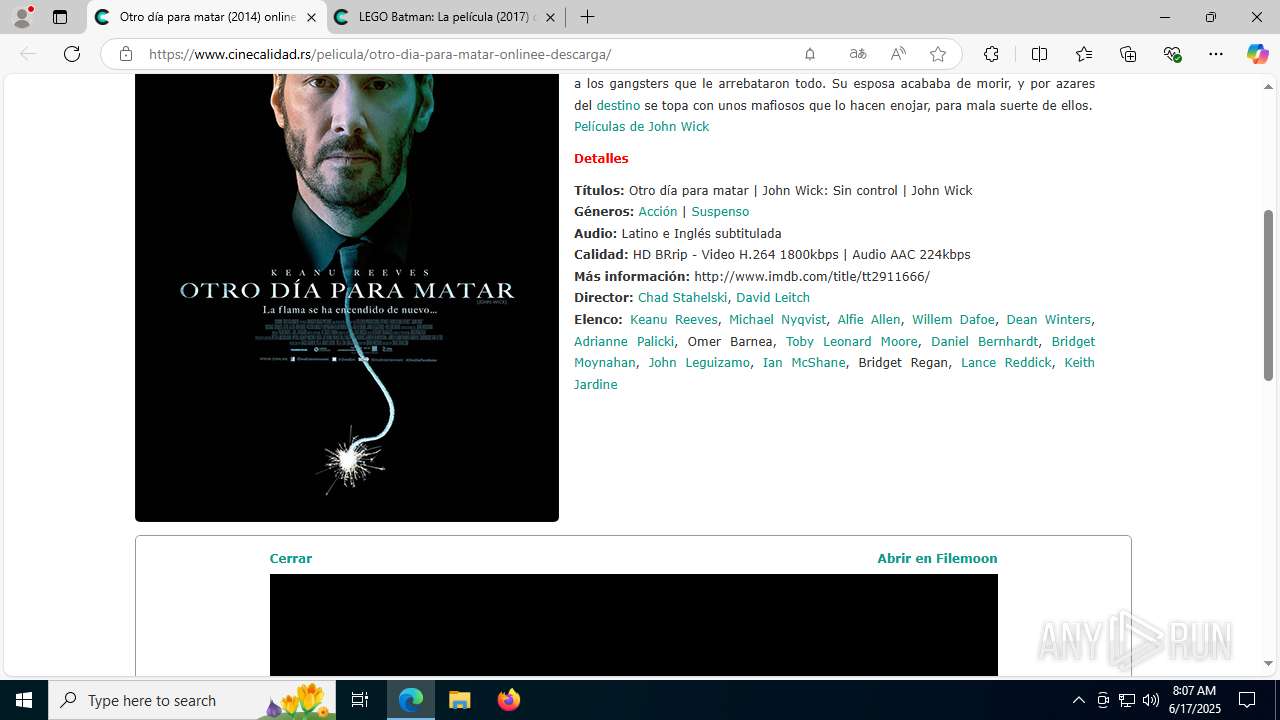This screenshot has height=720, width=1280.
Task: Open 'Lance Reddick' cast link
Action: (1006, 362)
